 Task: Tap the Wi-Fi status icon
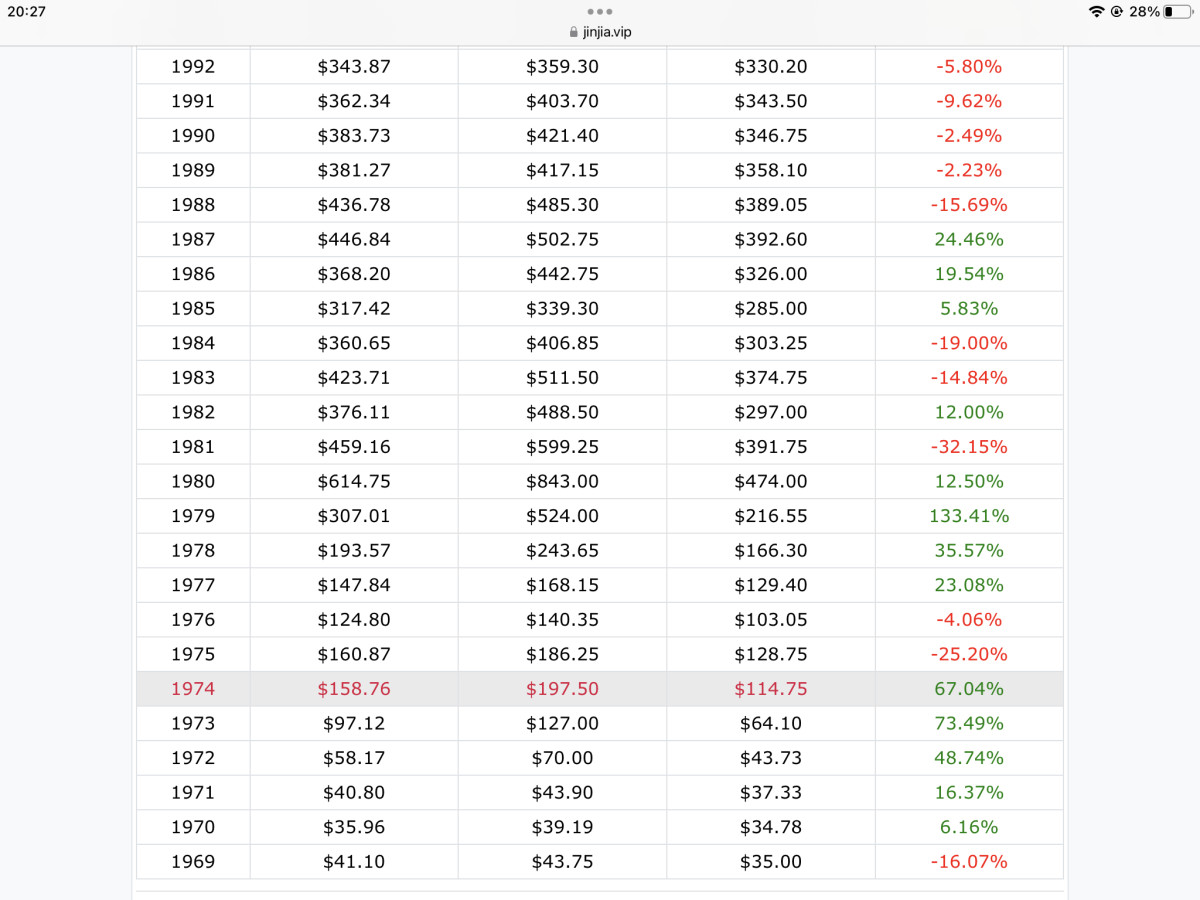tap(1096, 12)
